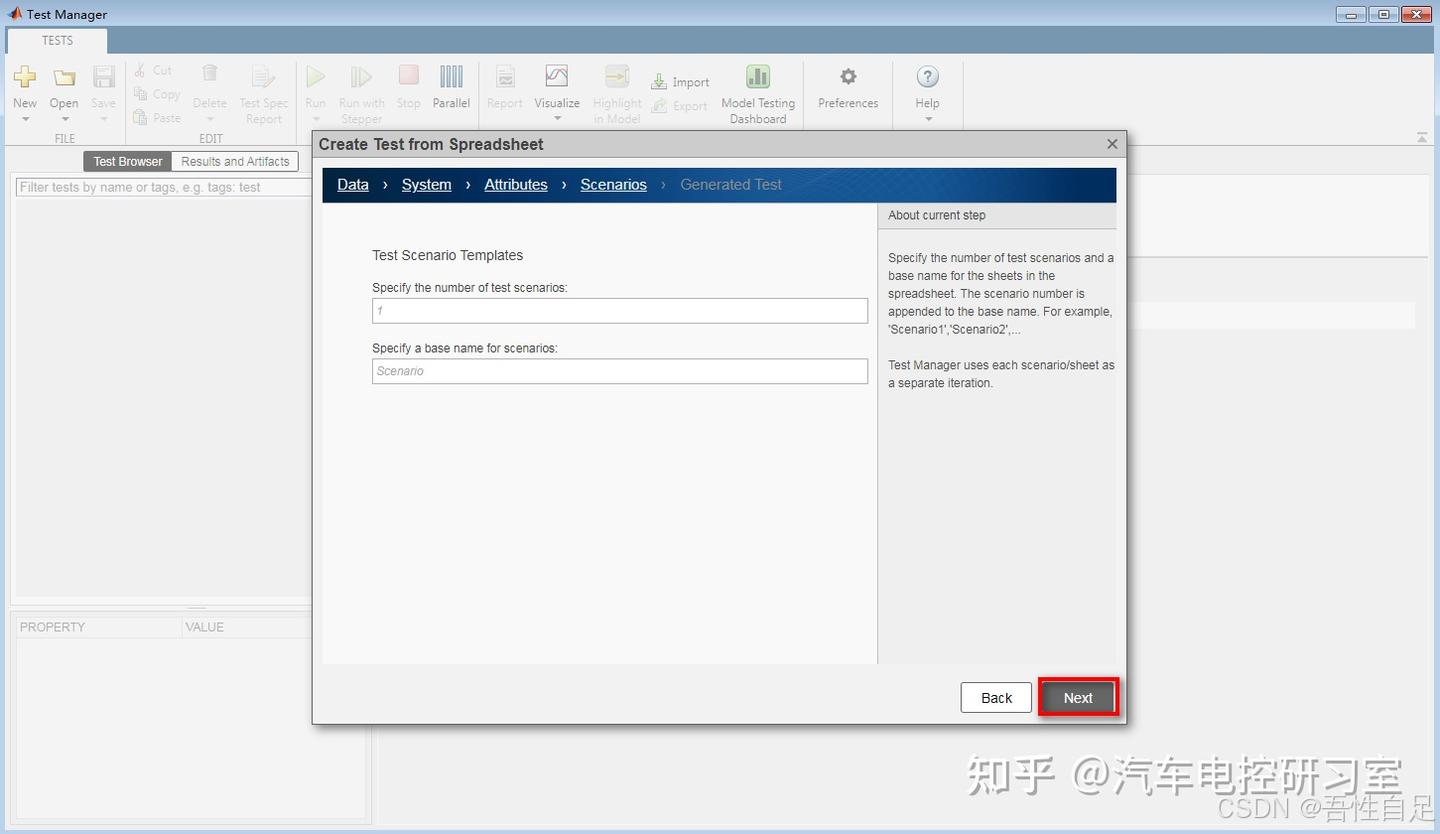Open the System wizard step
This screenshot has height=834, width=1440.
click(x=426, y=184)
